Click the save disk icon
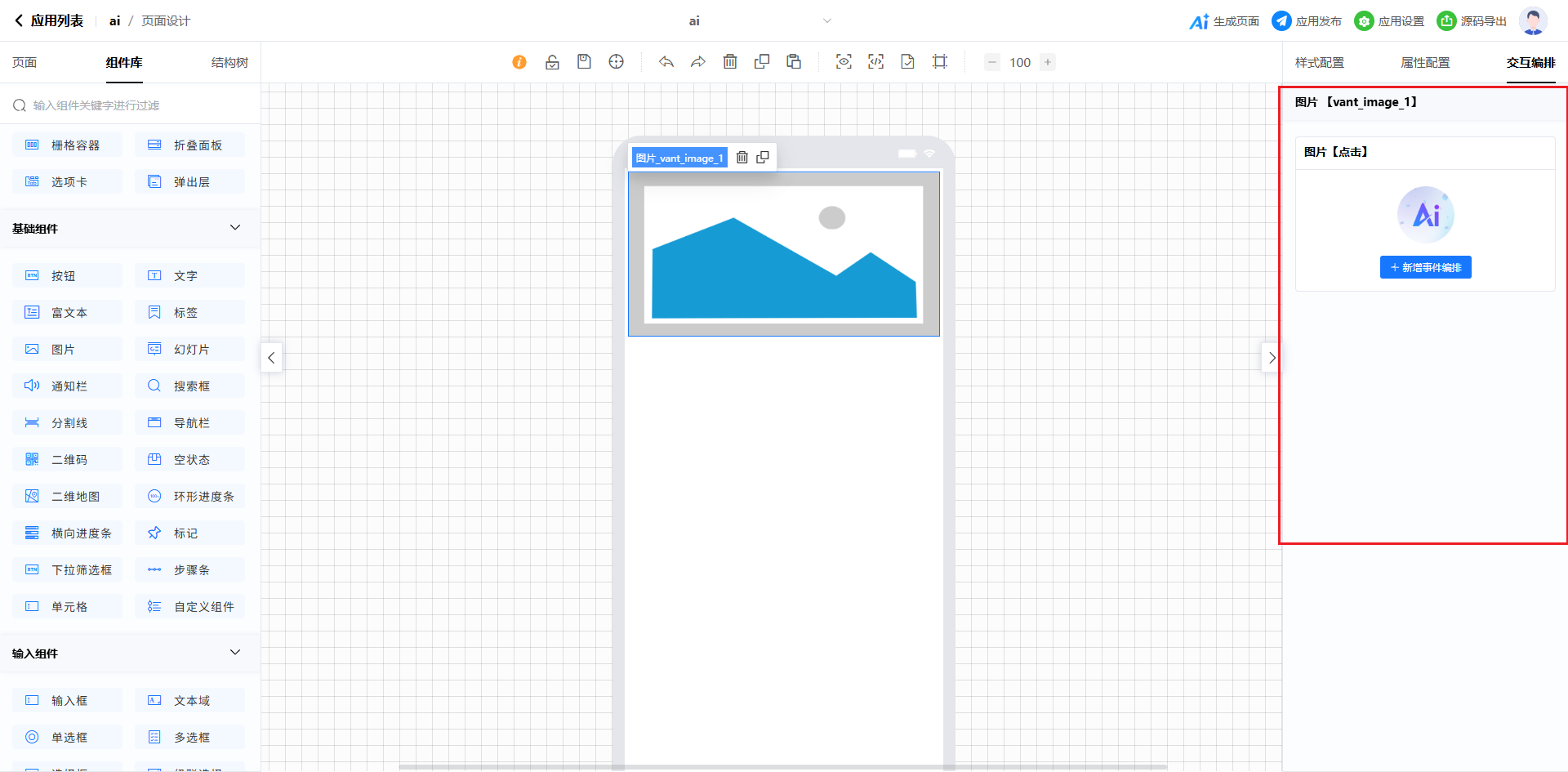Viewport: 1568px width, 772px height. pyautogui.click(x=584, y=62)
